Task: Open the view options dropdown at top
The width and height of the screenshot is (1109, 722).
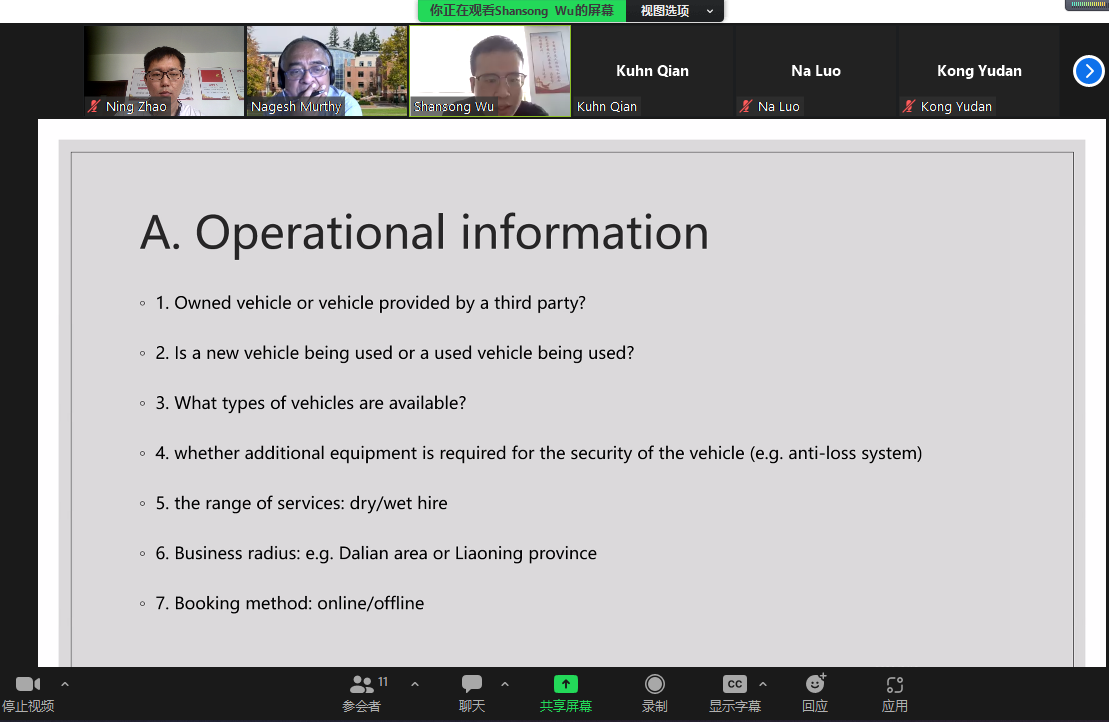Action: click(675, 11)
